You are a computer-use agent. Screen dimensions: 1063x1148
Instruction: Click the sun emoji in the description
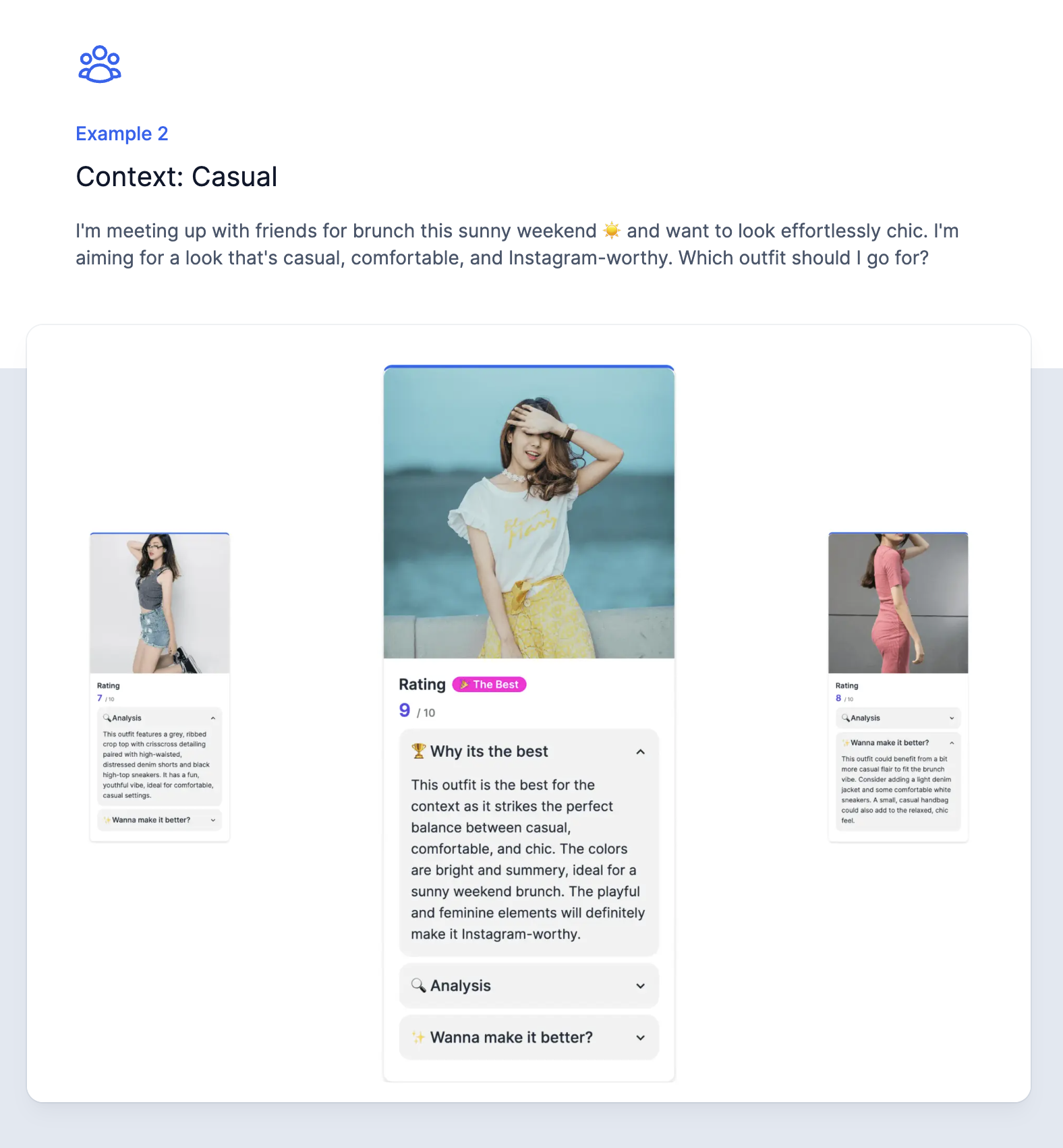click(x=612, y=231)
